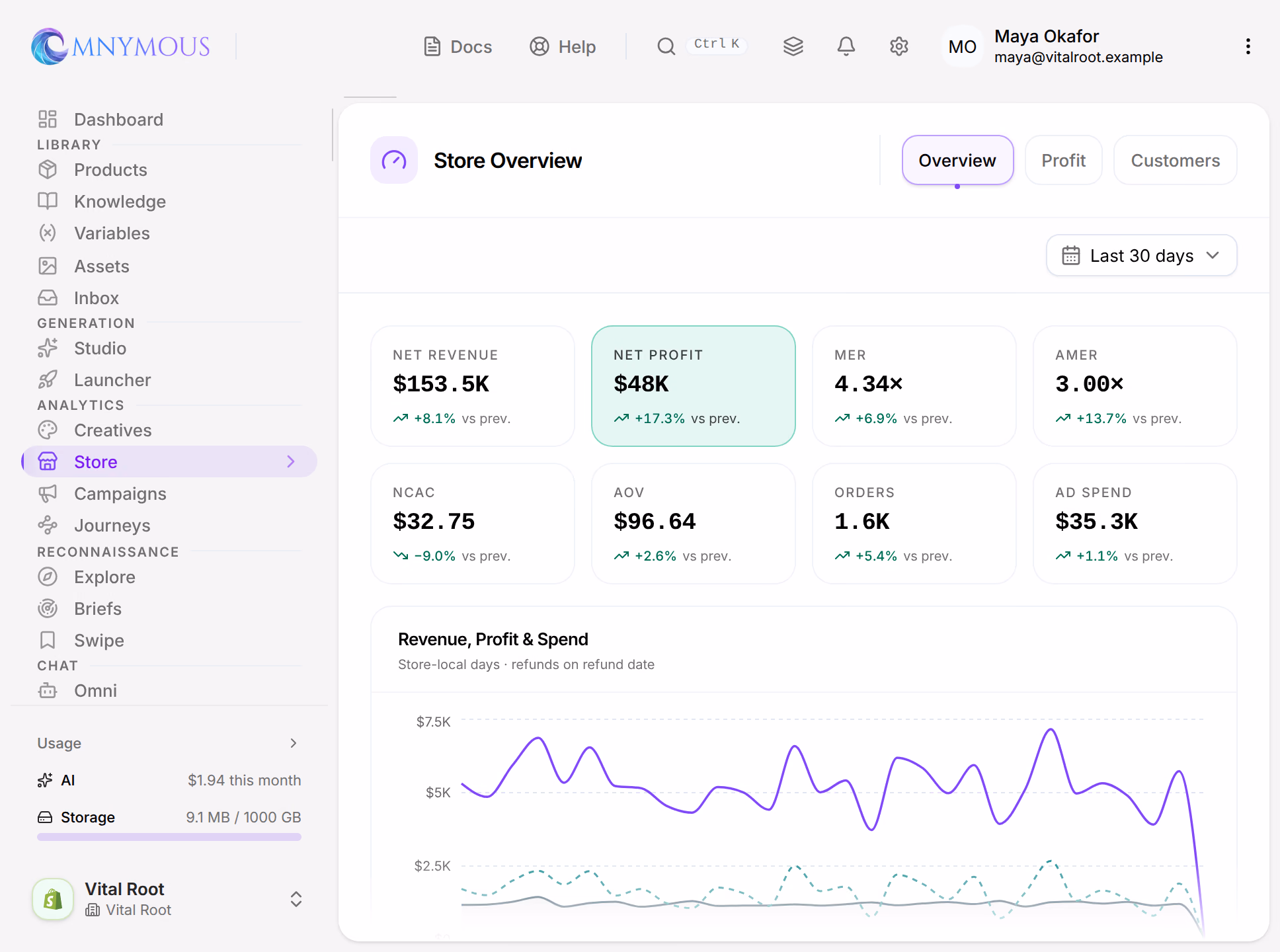1280x952 pixels.
Task: Click the Creatives palette icon
Action: [x=48, y=430]
